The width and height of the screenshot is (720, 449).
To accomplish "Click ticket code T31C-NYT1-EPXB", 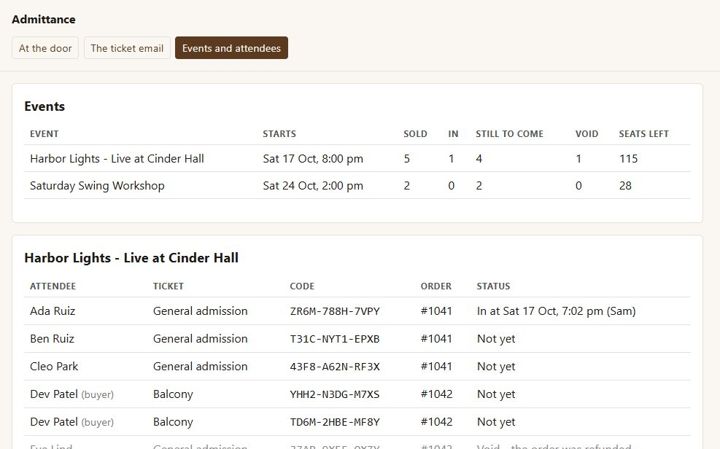I will tap(335, 339).
